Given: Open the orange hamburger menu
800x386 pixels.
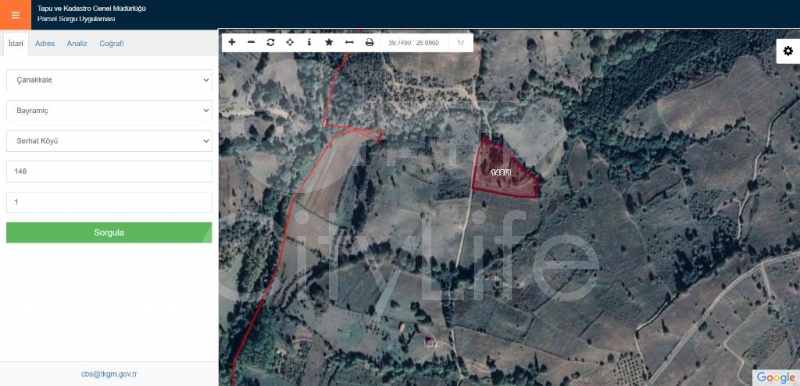Looking at the screenshot, I should [x=15, y=15].
